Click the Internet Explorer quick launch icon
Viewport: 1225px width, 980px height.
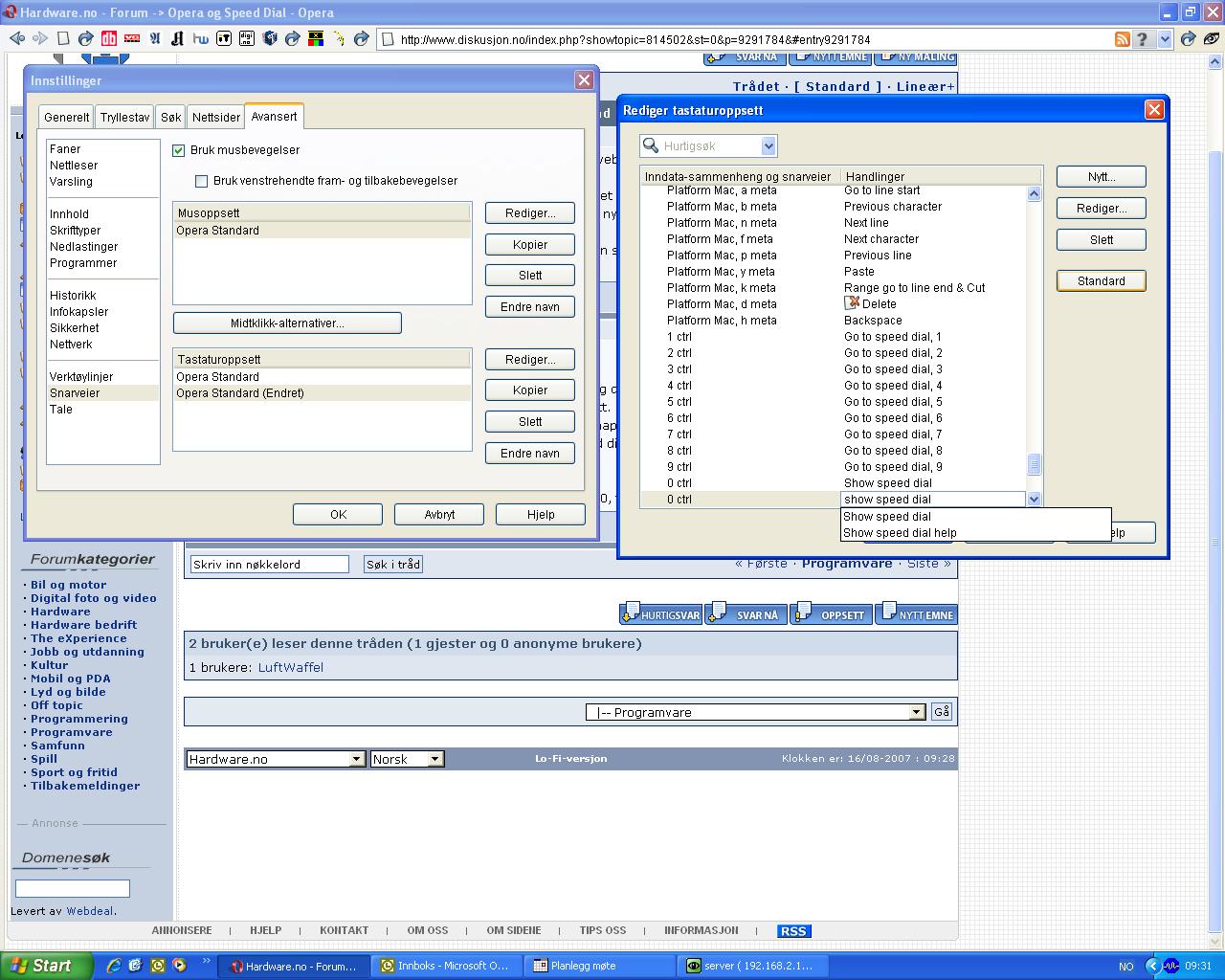[114, 966]
